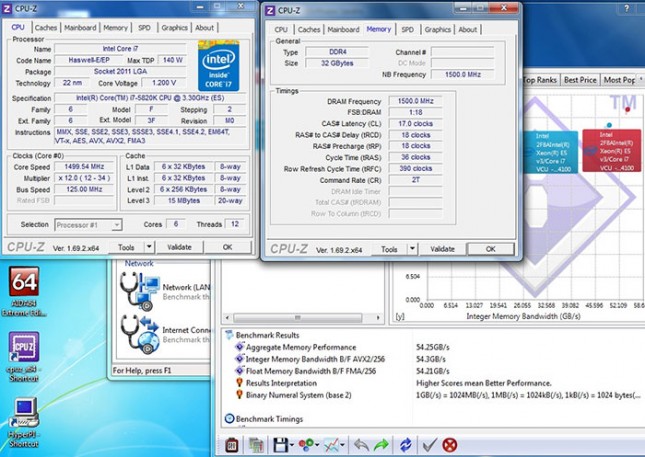
Task: Switch to Memory tab in left CPU-Z window
Action: [x=115, y=28]
